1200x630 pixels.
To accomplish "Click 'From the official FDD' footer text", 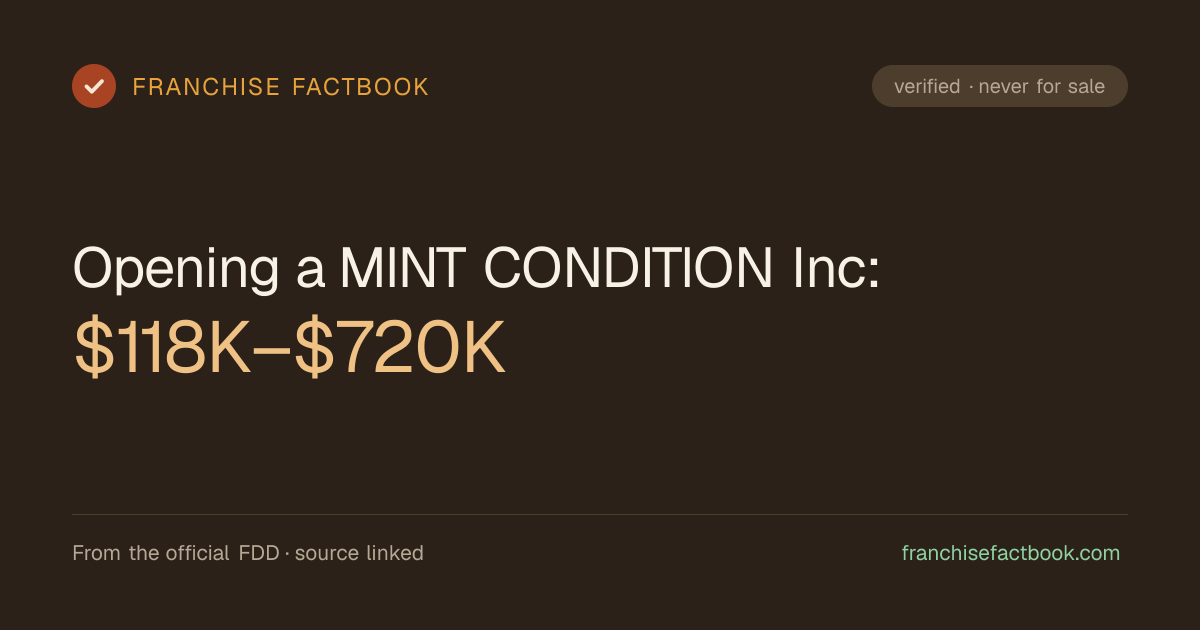I will coord(176,553).
